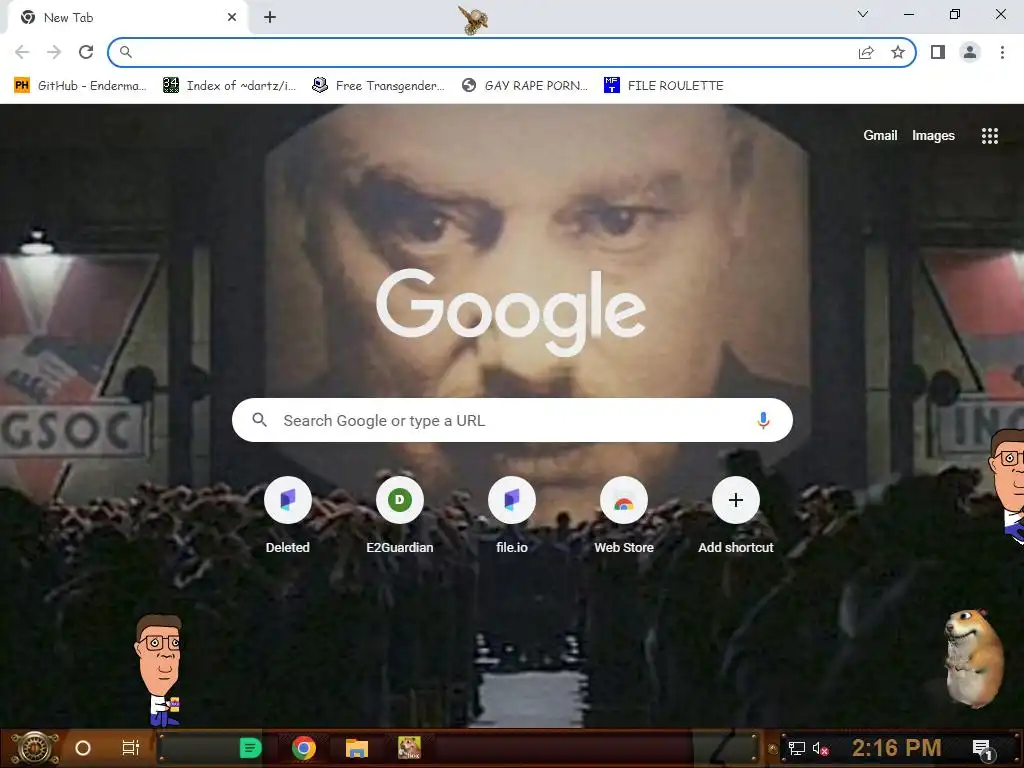Close the New Tab tab

(x=232, y=17)
